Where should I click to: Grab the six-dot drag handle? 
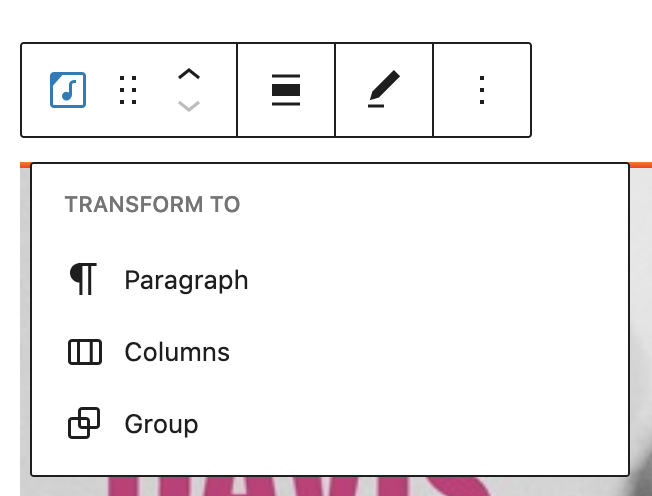pyautogui.click(x=128, y=90)
